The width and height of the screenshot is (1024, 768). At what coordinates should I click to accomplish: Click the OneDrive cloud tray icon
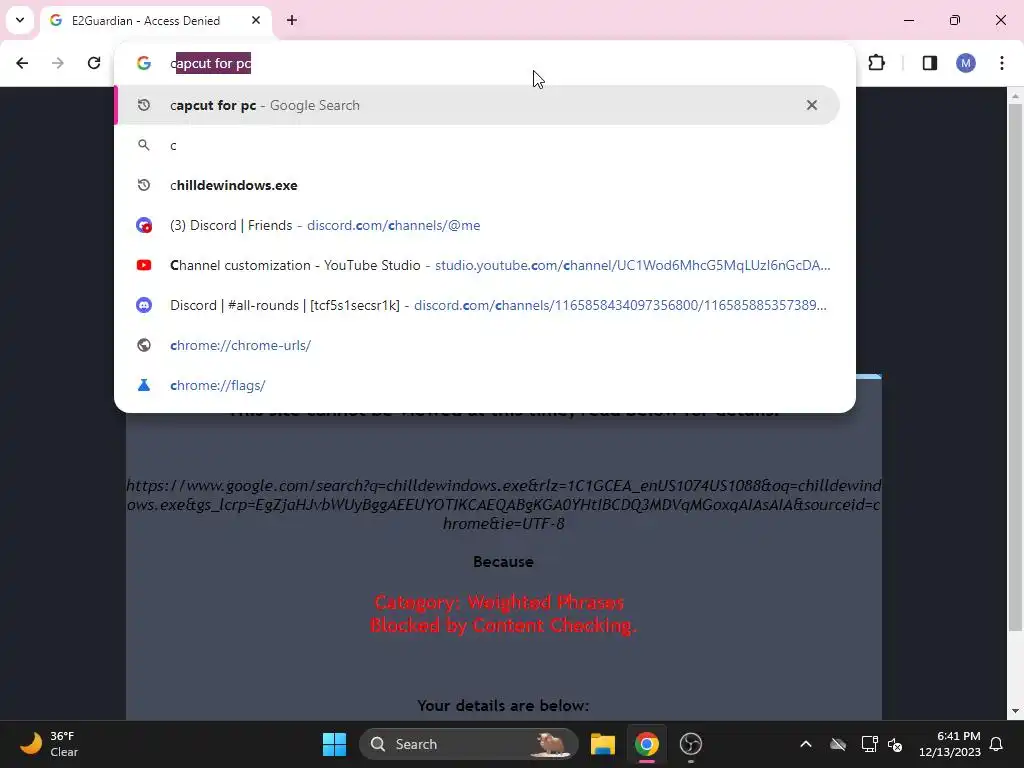click(x=838, y=744)
